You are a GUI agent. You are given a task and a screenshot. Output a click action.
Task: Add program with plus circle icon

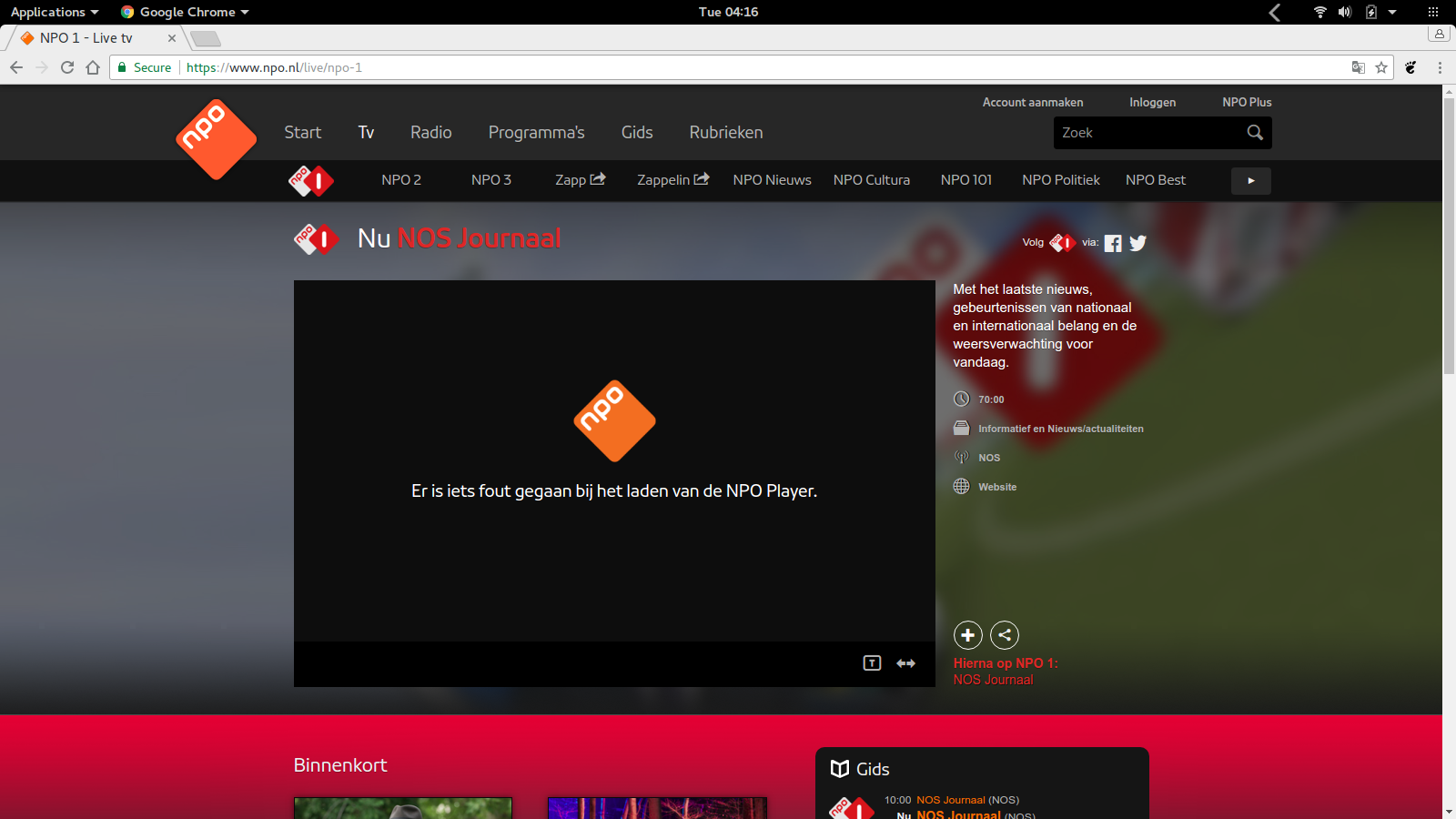point(967,635)
